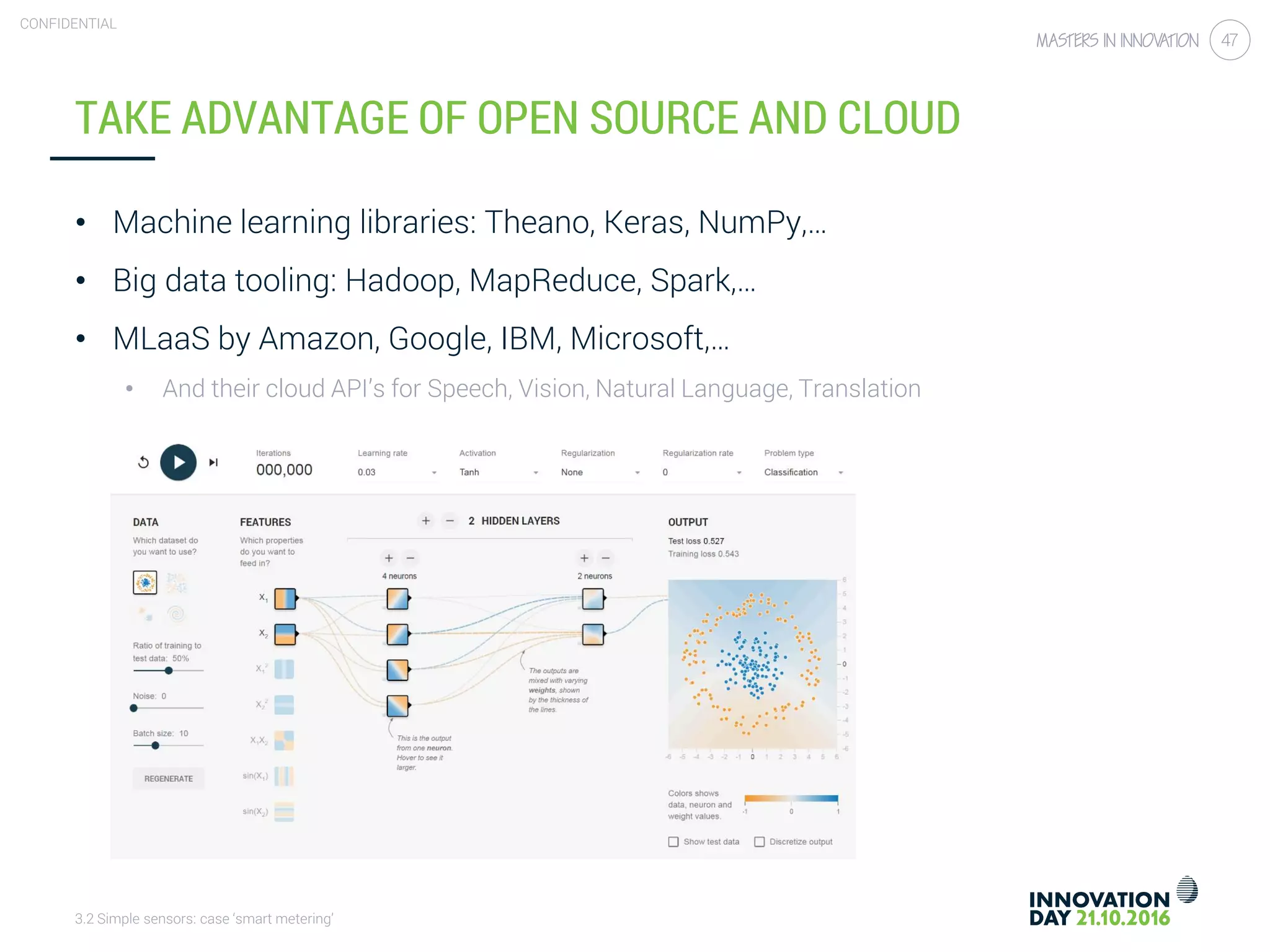Click the fourth neuron in the first hidden layer
The image size is (1270, 952).
pyautogui.click(x=398, y=705)
